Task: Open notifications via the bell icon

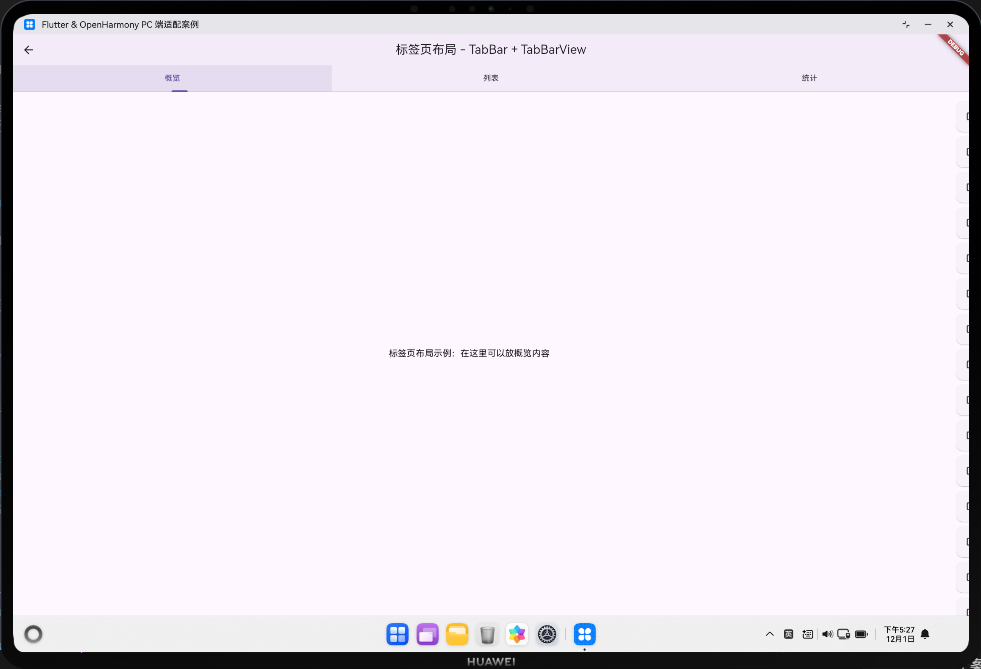Action: pos(924,634)
